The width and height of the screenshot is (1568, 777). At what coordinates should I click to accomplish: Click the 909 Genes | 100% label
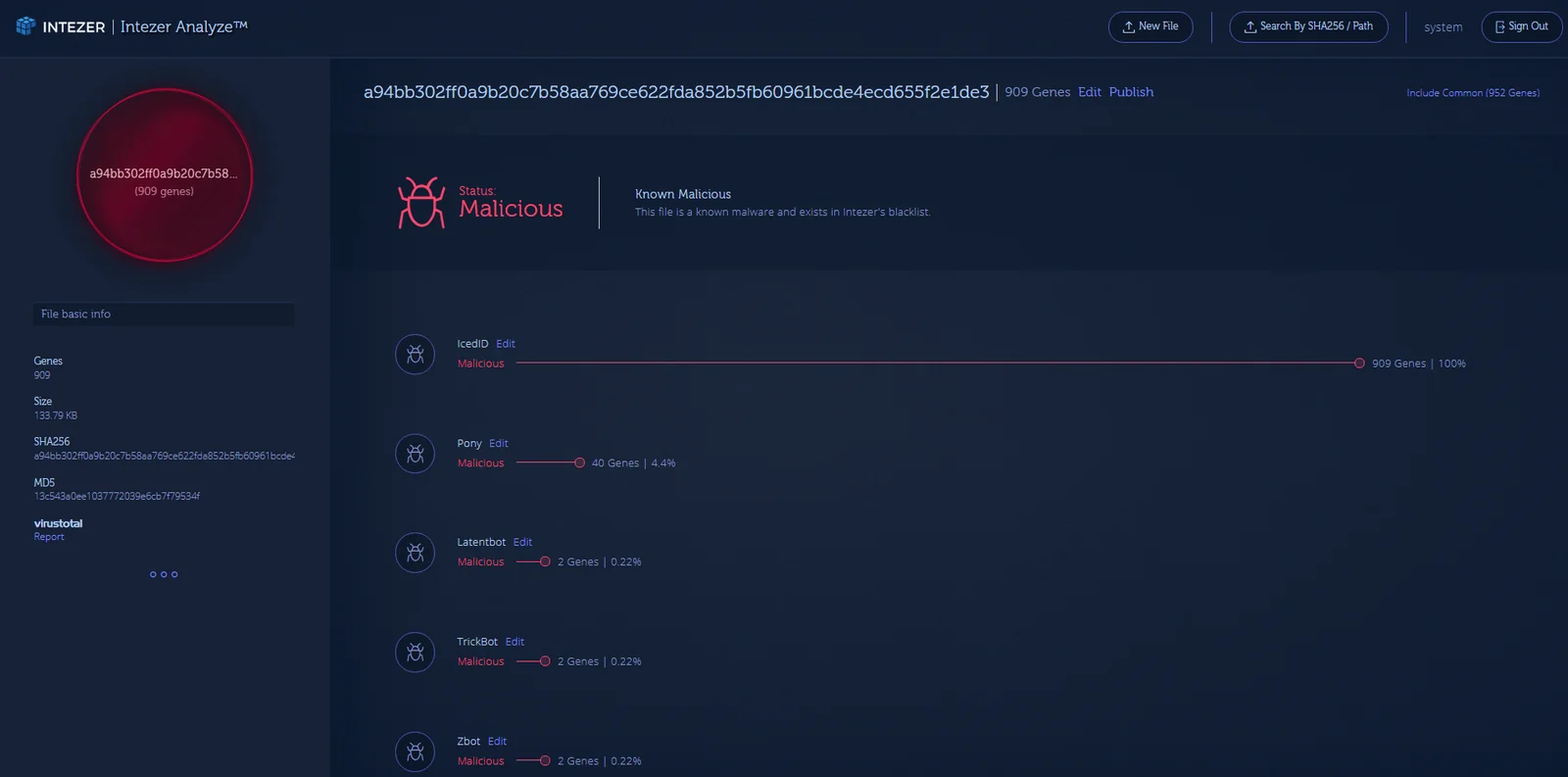click(x=1419, y=364)
